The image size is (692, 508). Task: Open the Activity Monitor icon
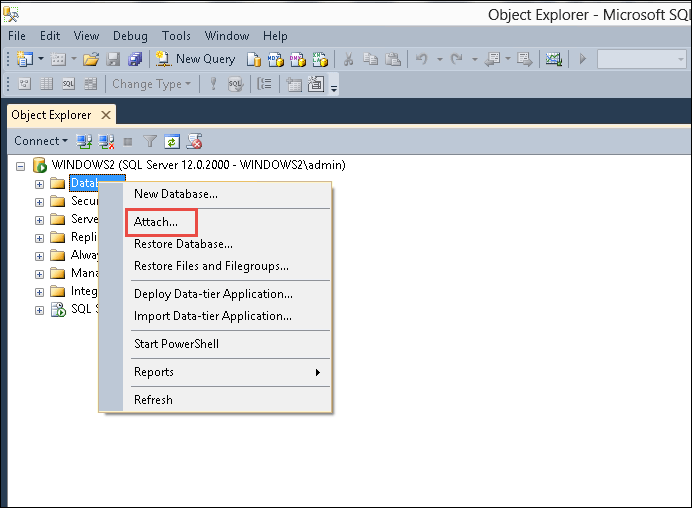[554, 59]
